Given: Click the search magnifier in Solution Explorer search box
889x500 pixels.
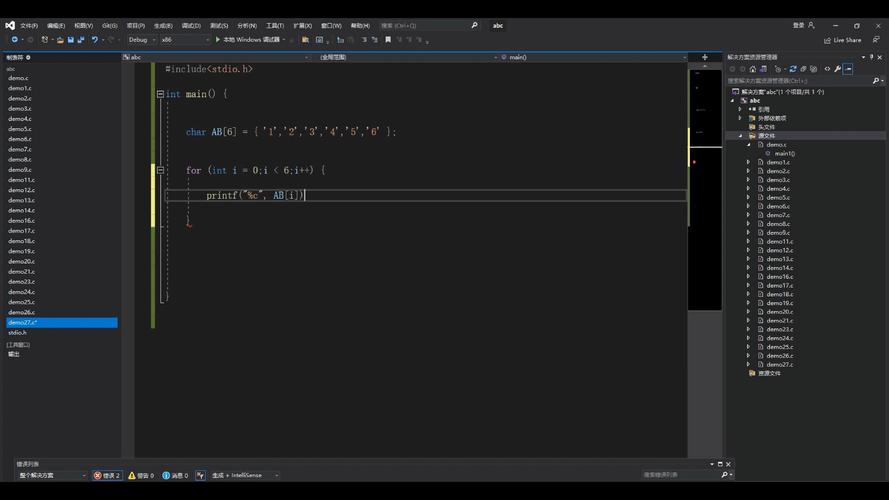Looking at the screenshot, I should click(875, 80).
